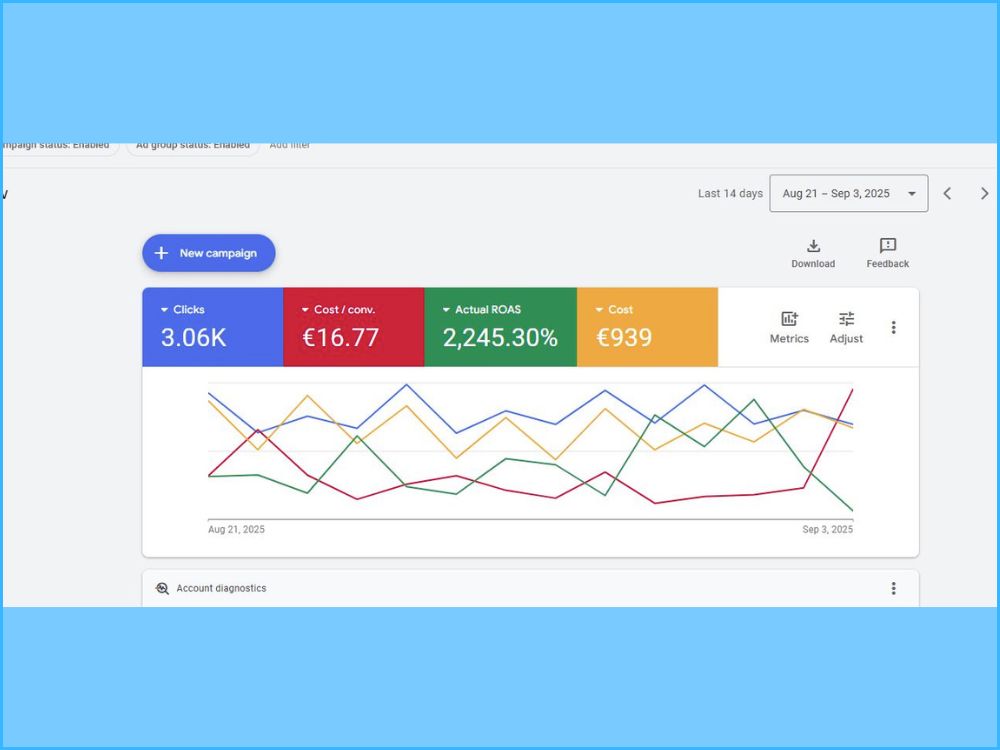This screenshot has width=1000, height=750.
Task: Click the Ad group status: Enabled filter chip
Action: click(193, 147)
